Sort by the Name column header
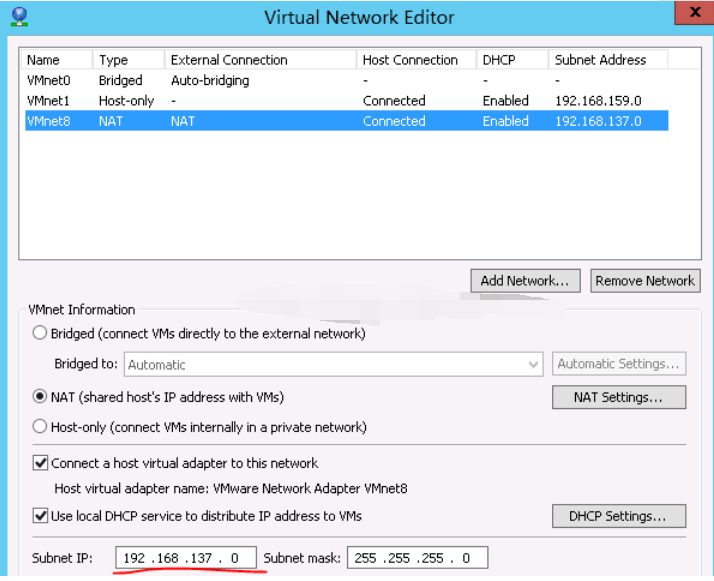The width and height of the screenshot is (714, 581). point(56,60)
